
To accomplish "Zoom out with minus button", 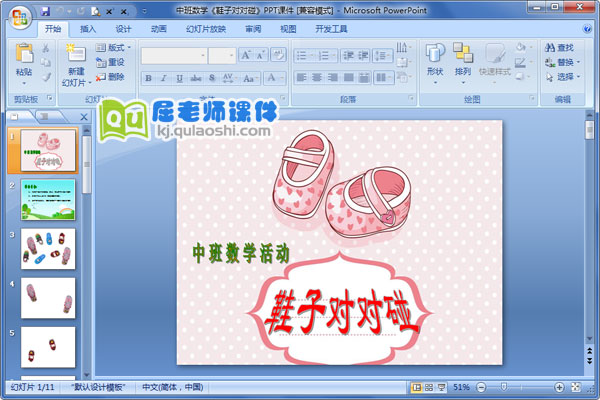I will coord(481,387).
